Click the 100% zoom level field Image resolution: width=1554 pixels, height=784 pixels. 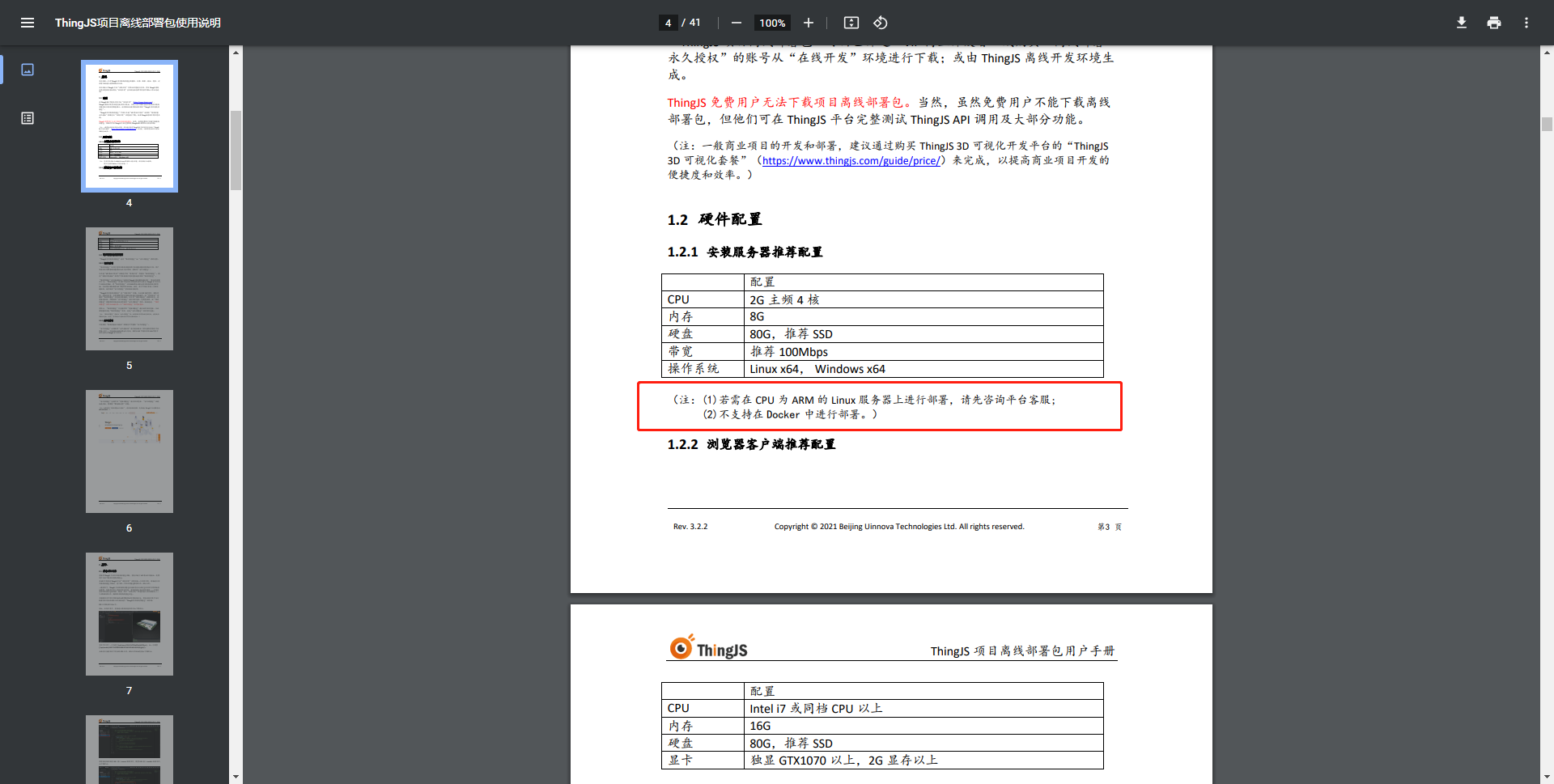[772, 23]
